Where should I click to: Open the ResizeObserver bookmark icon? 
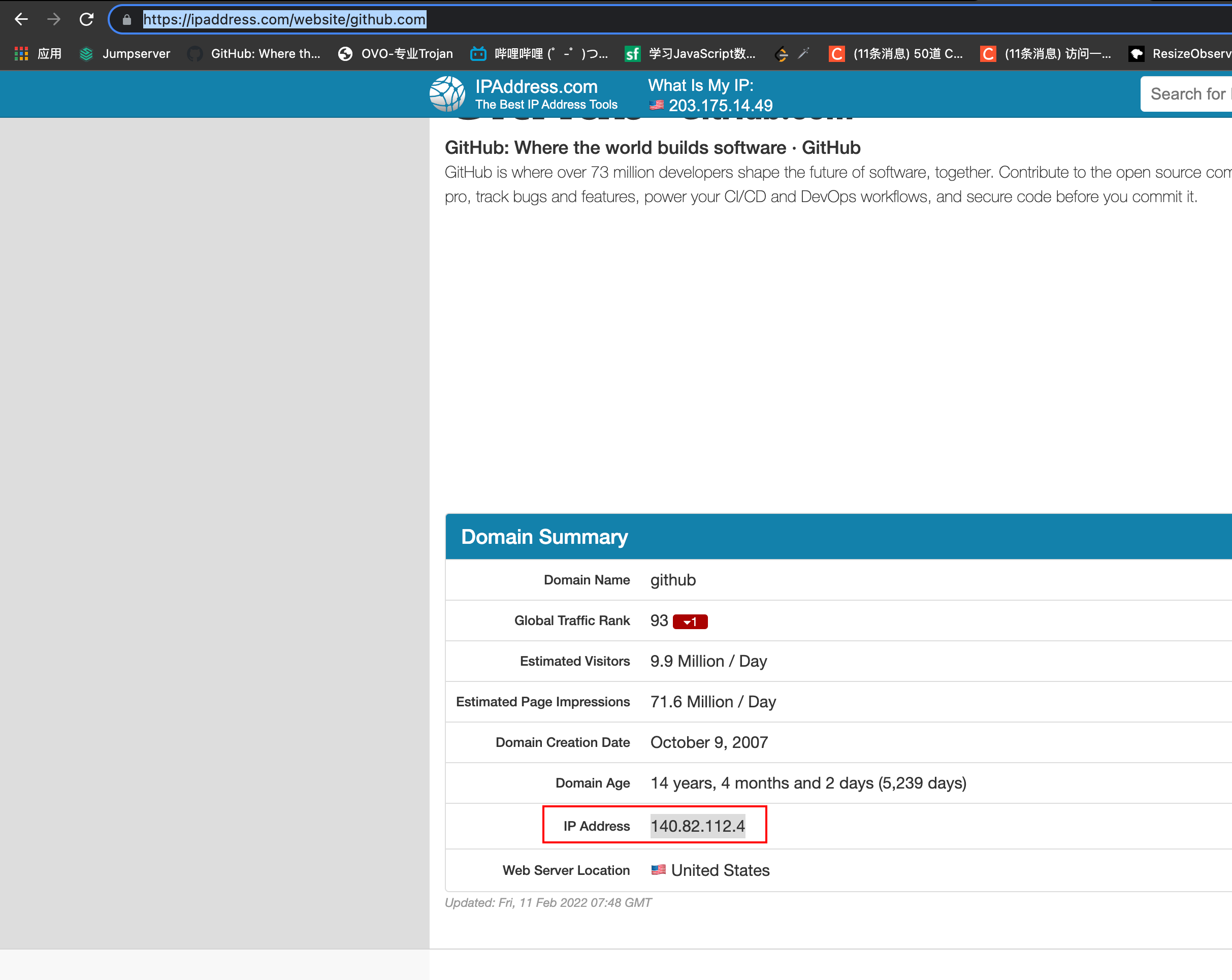click(x=1137, y=53)
